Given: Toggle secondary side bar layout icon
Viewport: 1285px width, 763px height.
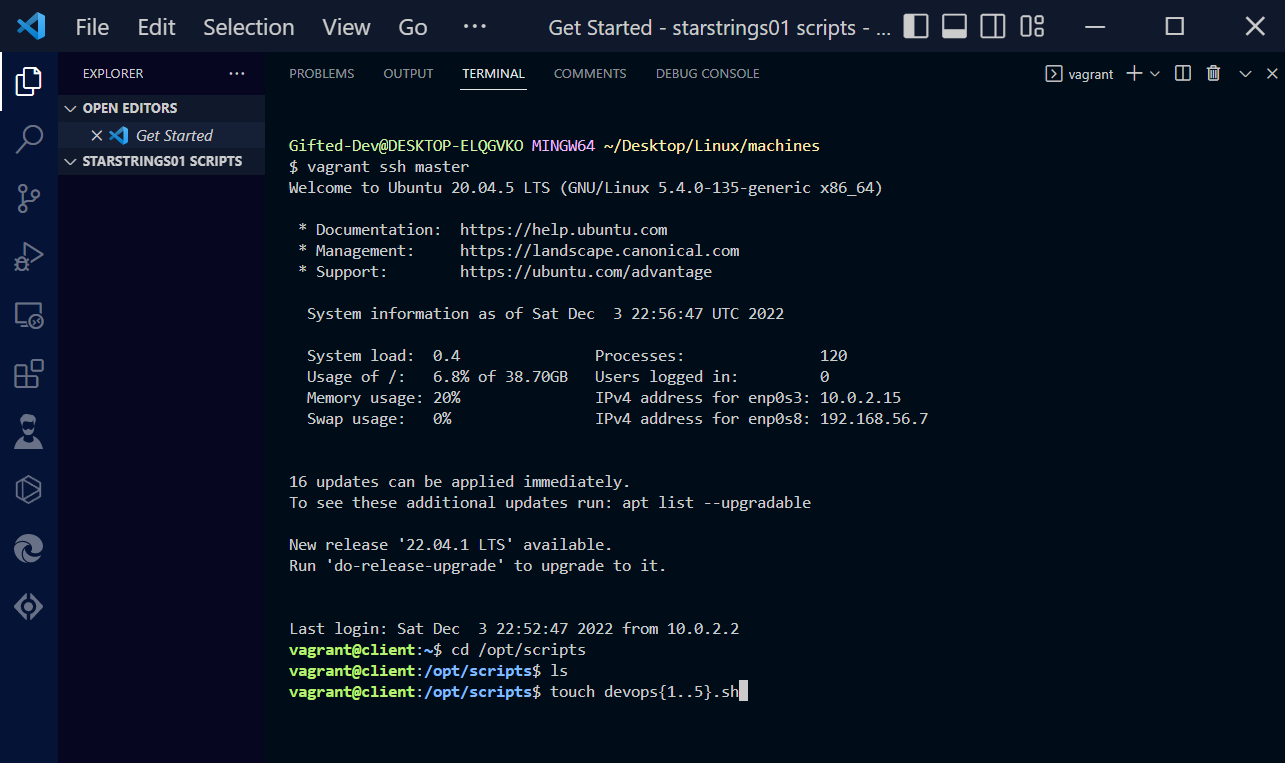Looking at the screenshot, I should pyautogui.click(x=993, y=27).
